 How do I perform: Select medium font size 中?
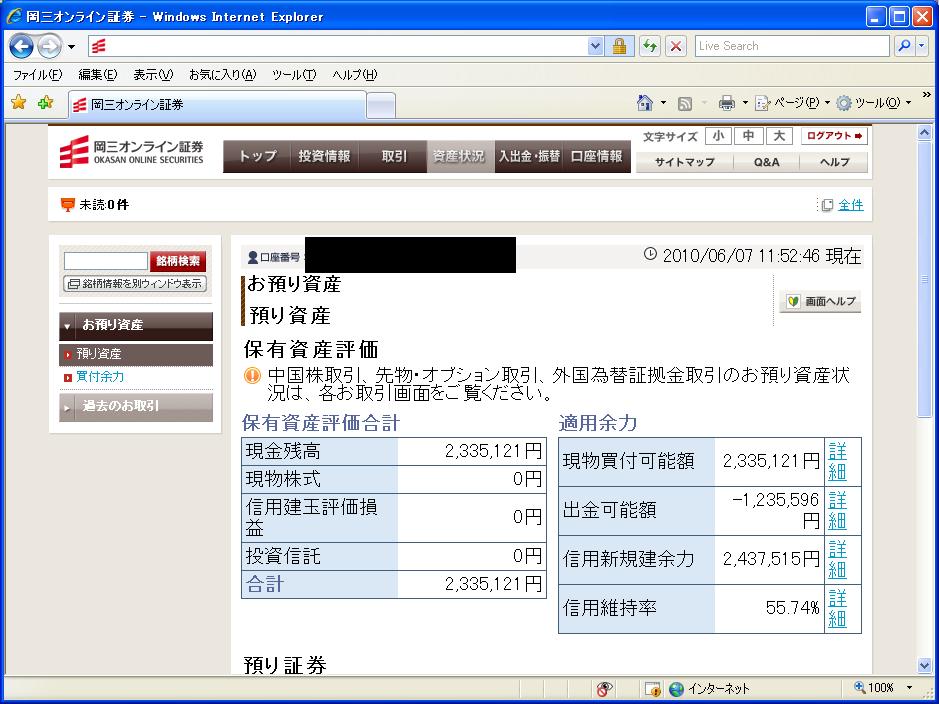[747, 136]
